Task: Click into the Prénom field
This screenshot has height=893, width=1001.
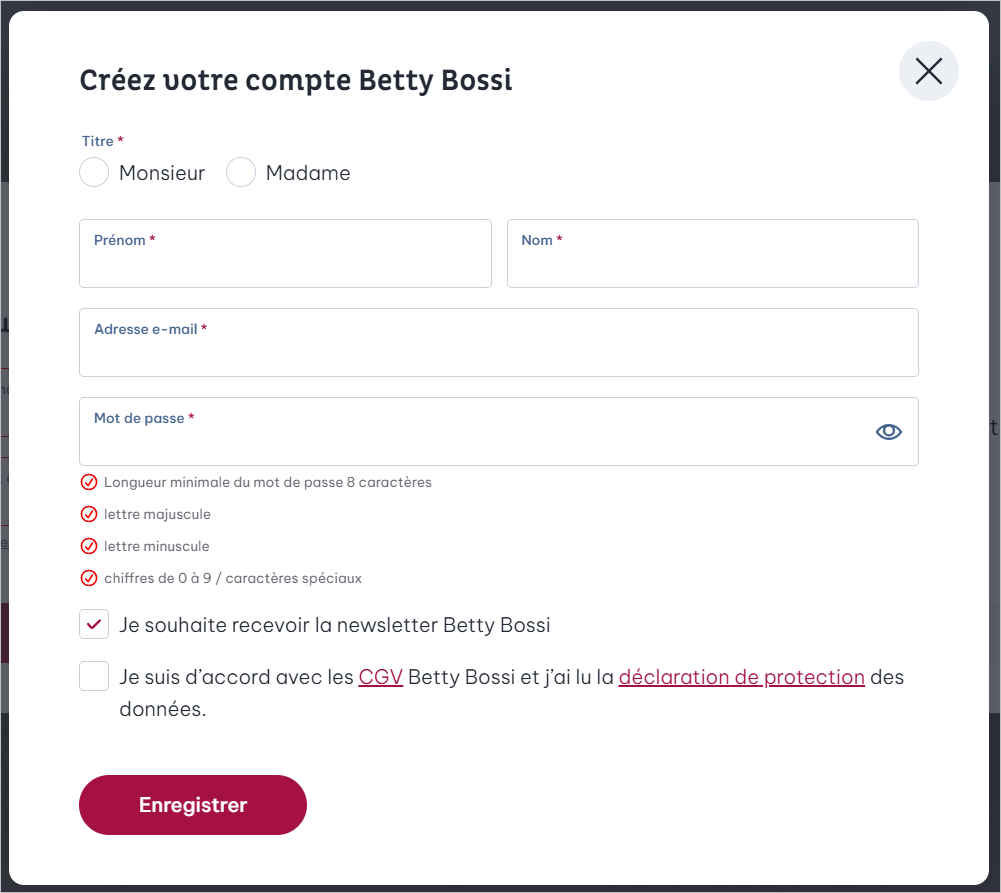Action: tap(285, 253)
